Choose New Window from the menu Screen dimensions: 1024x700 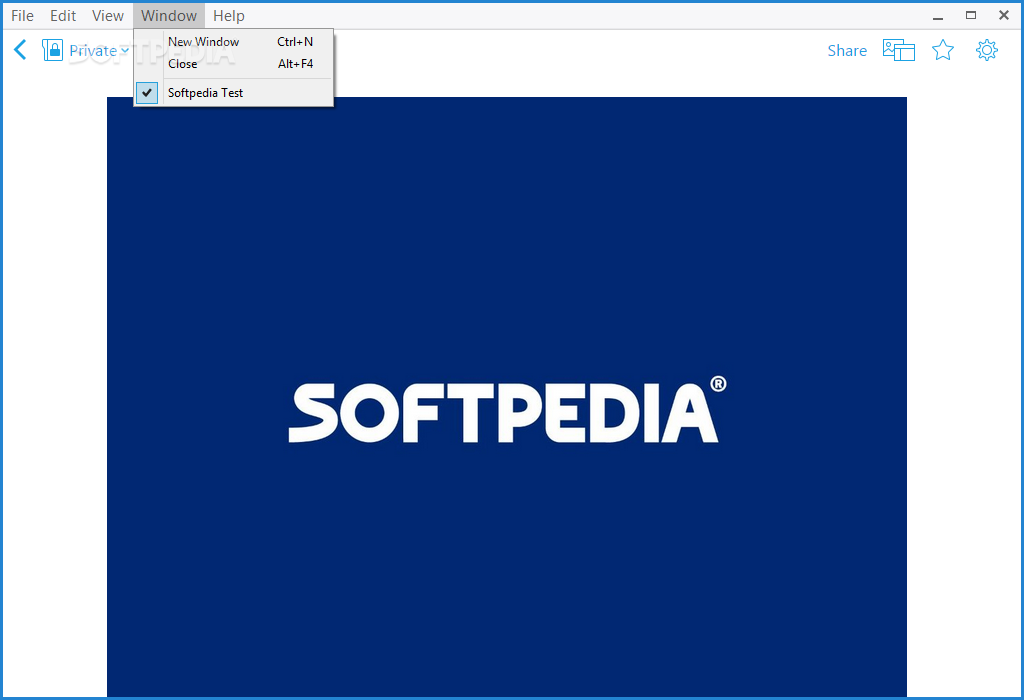[233, 42]
